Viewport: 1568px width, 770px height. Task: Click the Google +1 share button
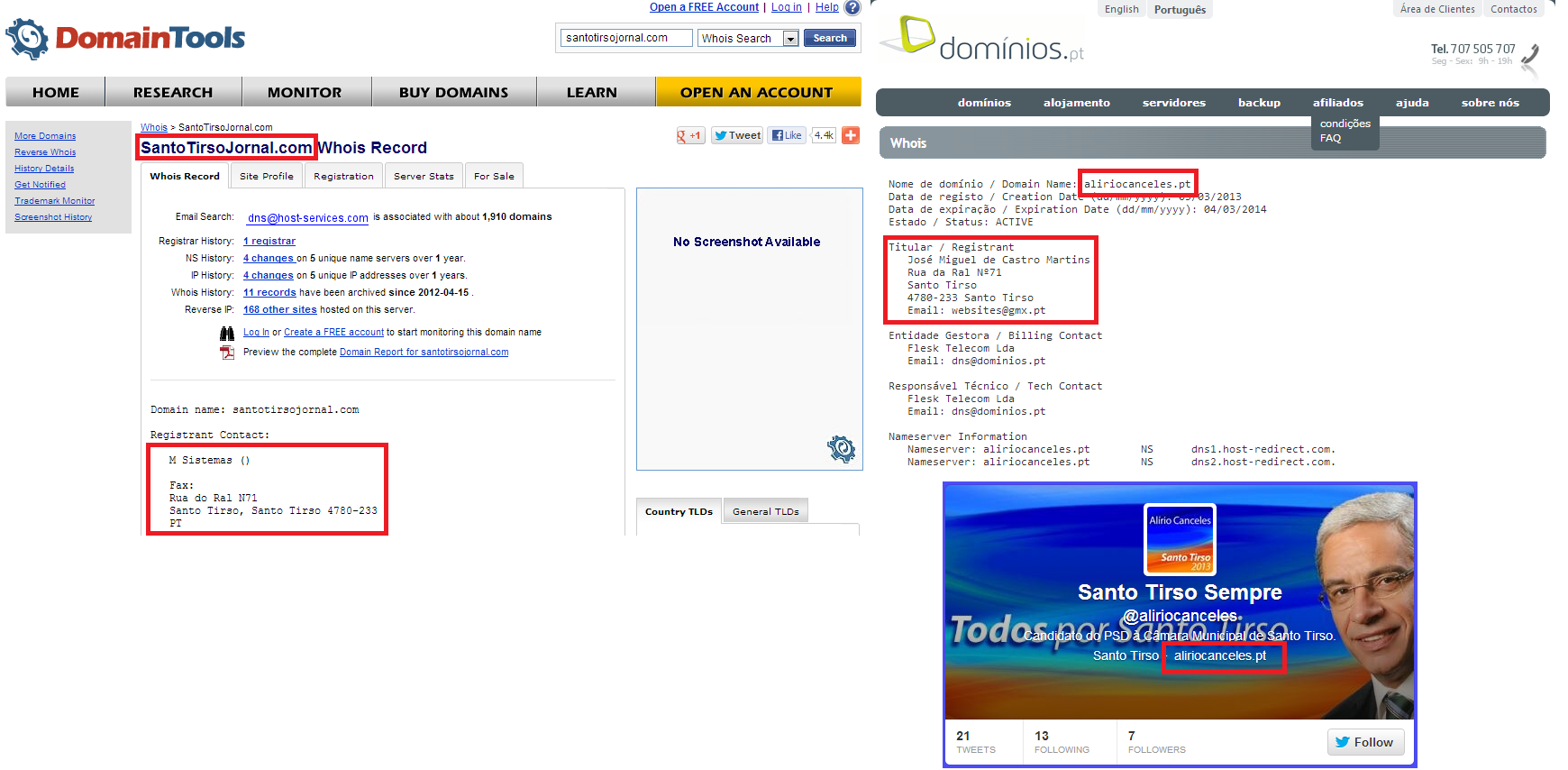tap(689, 135)
